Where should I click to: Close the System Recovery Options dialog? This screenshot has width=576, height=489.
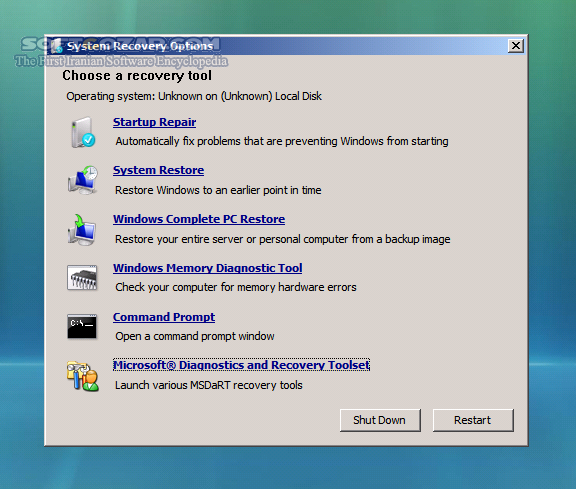516,46
